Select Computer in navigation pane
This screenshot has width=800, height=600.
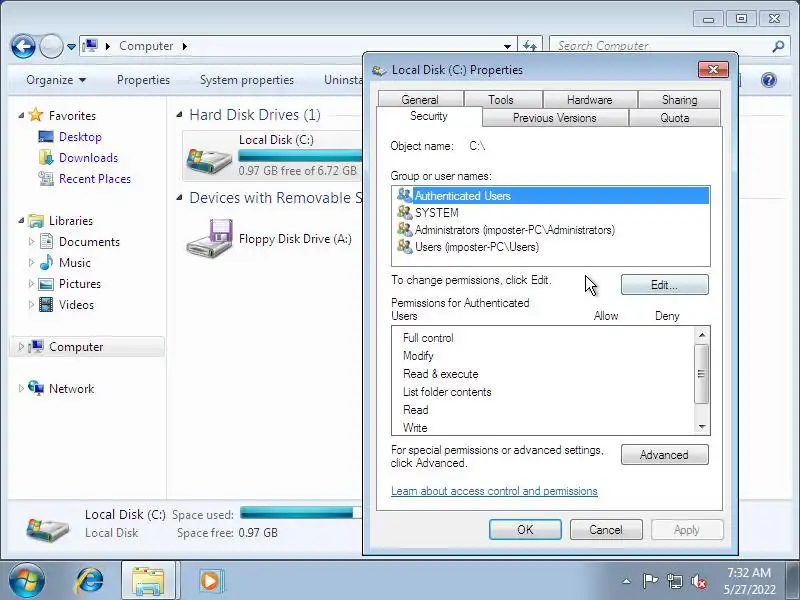pos(76,347)
